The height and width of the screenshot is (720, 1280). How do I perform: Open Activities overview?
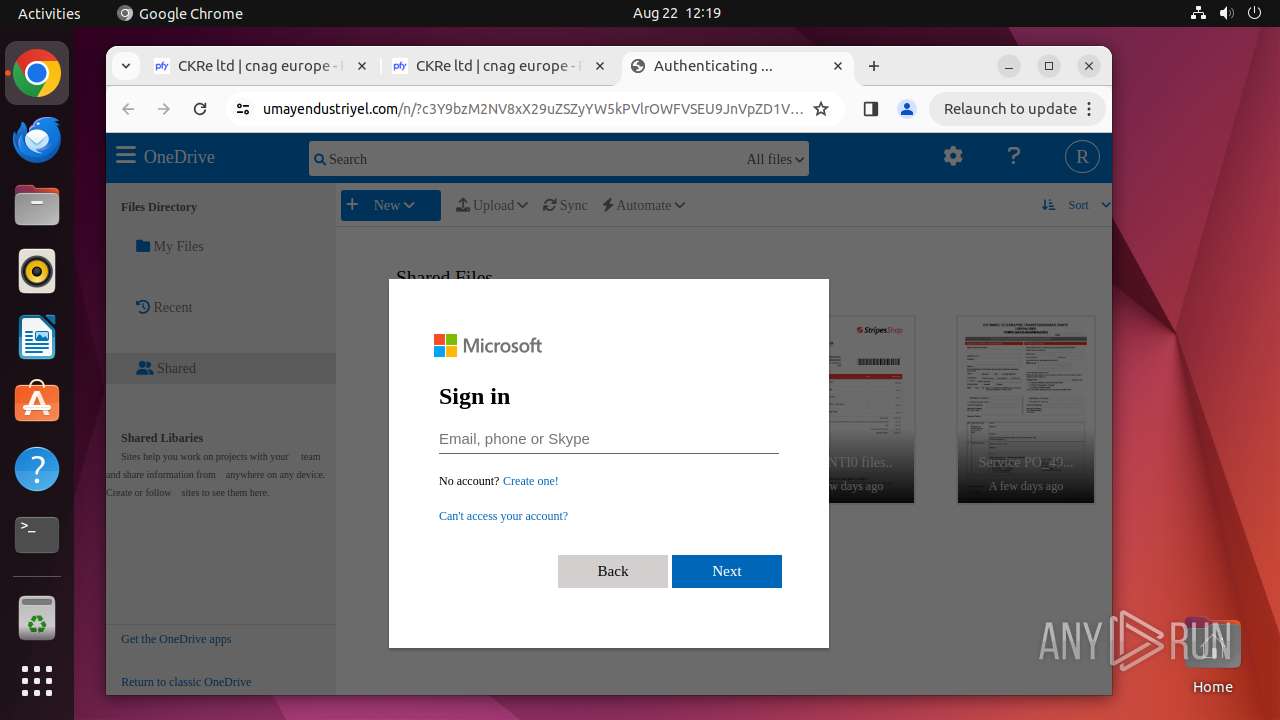49,13
